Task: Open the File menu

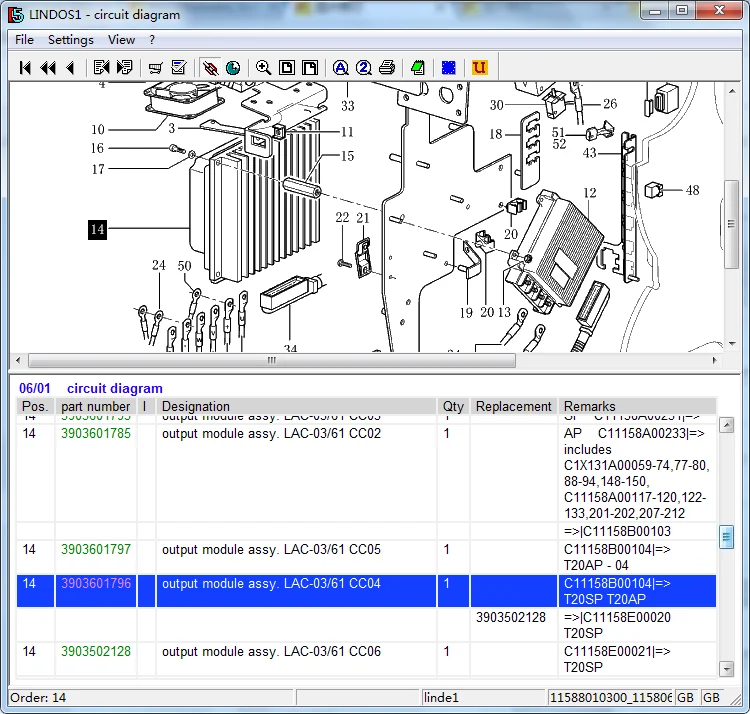Action: coord(24,40)
